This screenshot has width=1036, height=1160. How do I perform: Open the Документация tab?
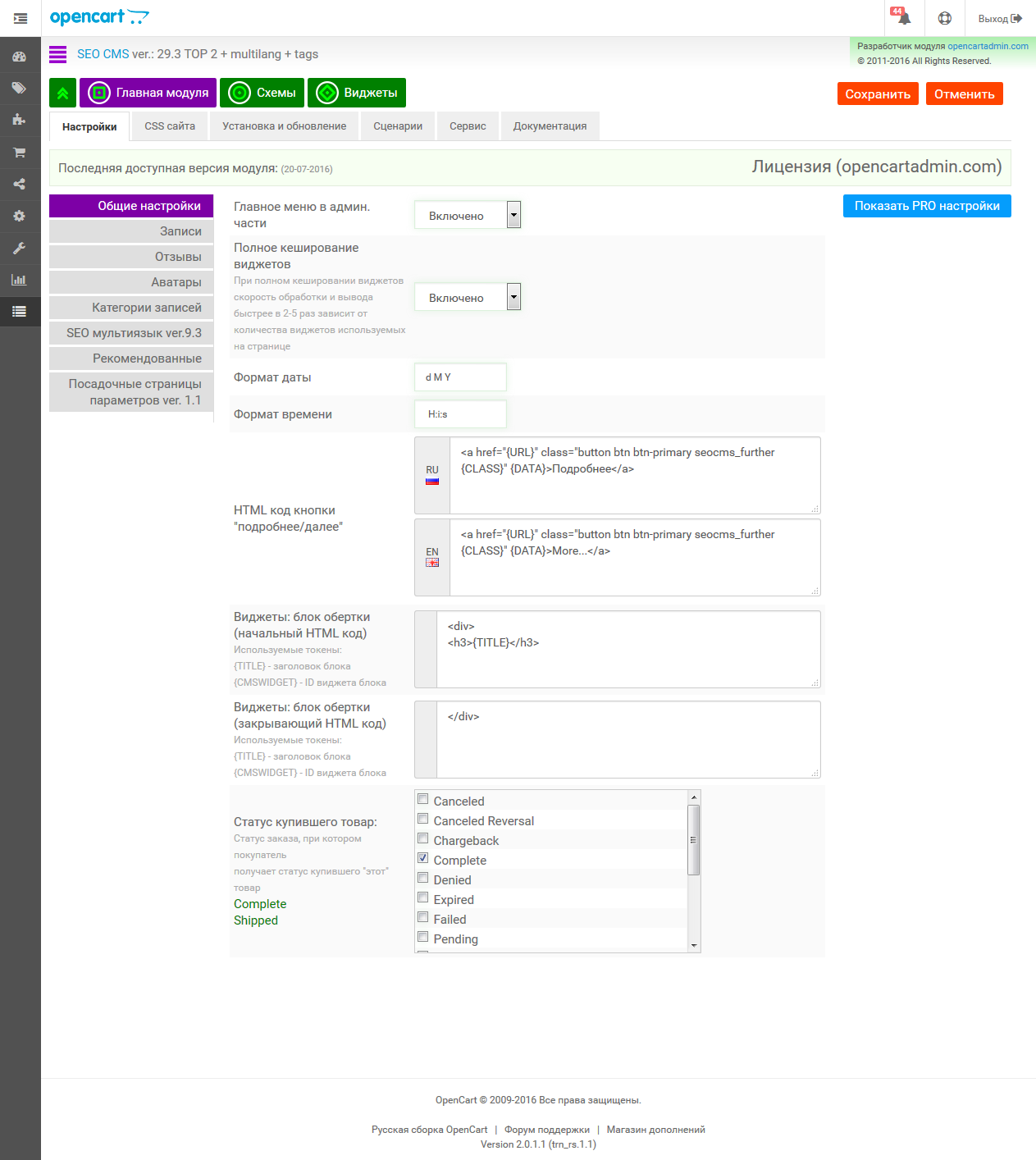point(550,126)
